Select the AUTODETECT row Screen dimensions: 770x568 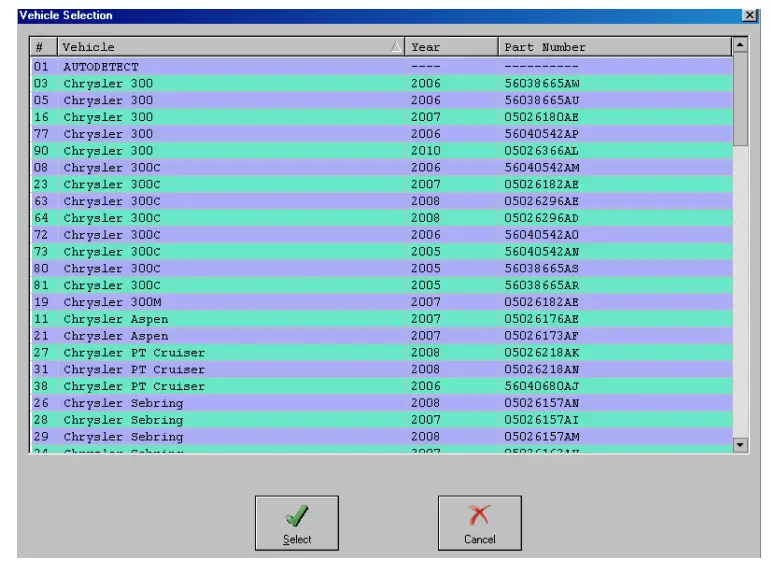coord(381,66)
